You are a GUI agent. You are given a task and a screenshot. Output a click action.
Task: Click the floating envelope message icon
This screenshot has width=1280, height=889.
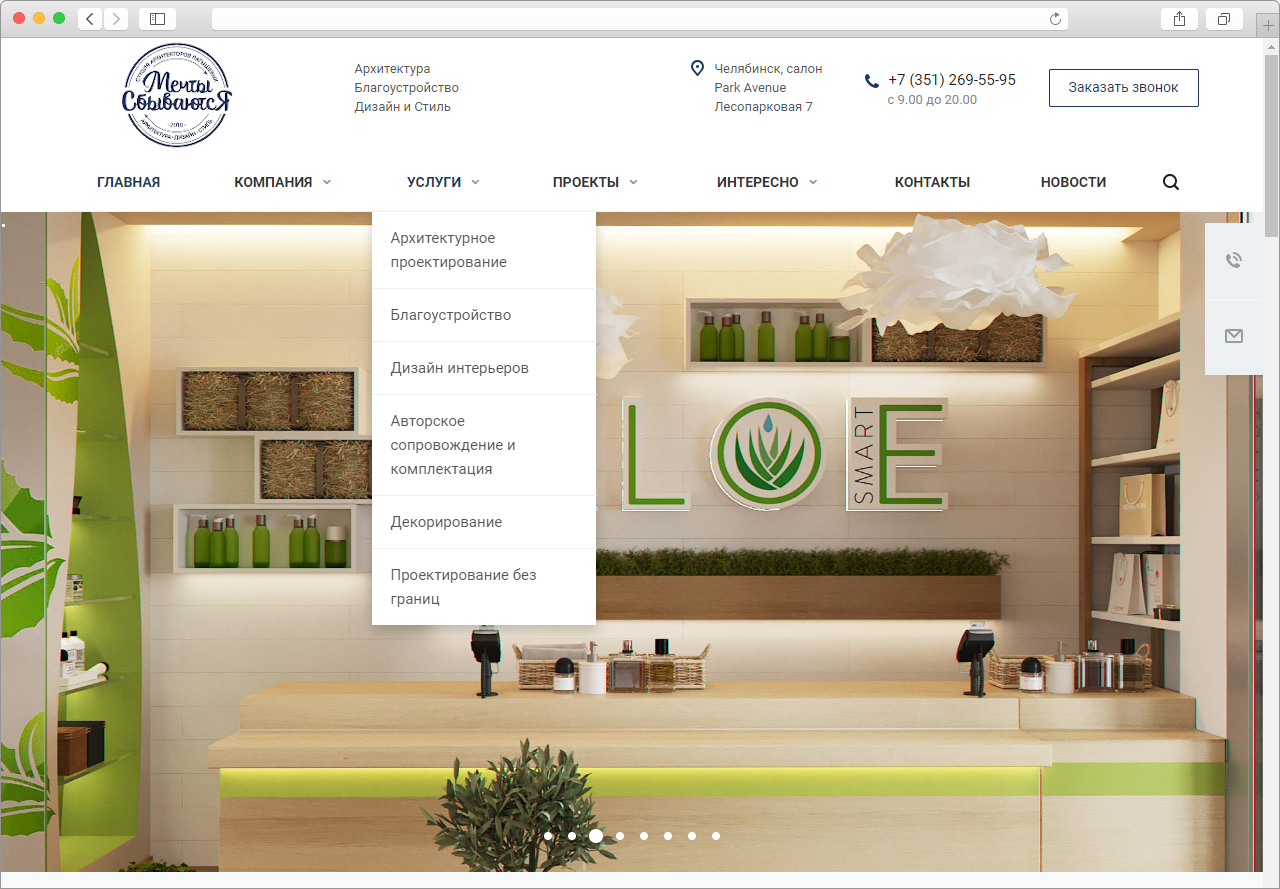click(1233, 336)
